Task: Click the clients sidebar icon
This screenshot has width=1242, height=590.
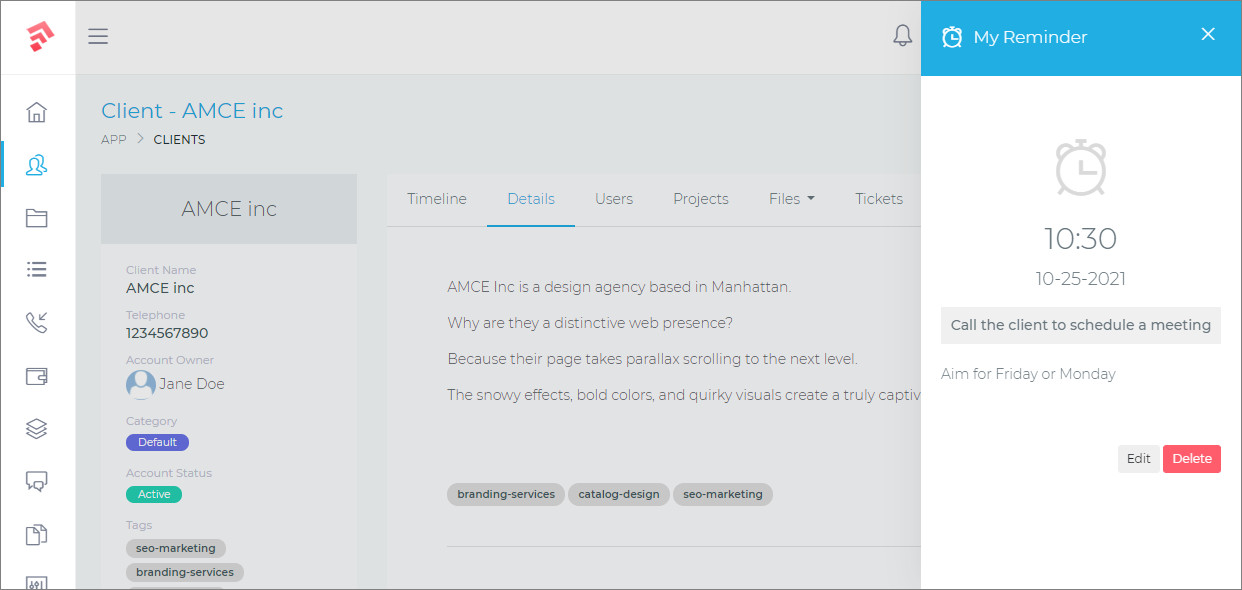Action: click(x=37, y=165)
